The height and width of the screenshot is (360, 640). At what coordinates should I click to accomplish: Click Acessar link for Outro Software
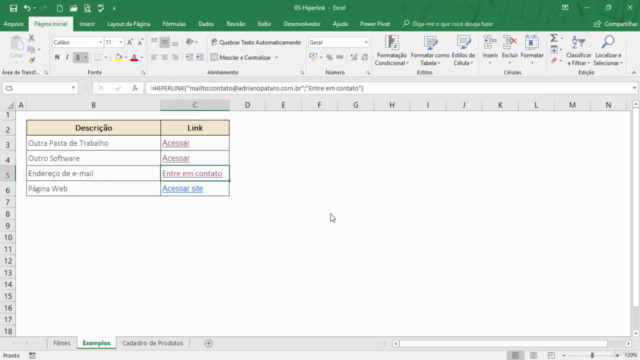coord(176,158)
